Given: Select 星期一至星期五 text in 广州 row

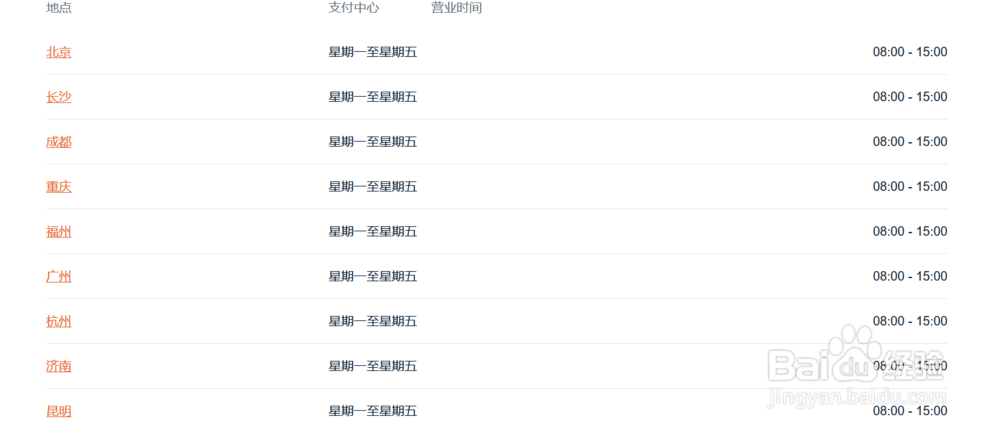Looking at the screenshot, I should [x=372, y=276].
